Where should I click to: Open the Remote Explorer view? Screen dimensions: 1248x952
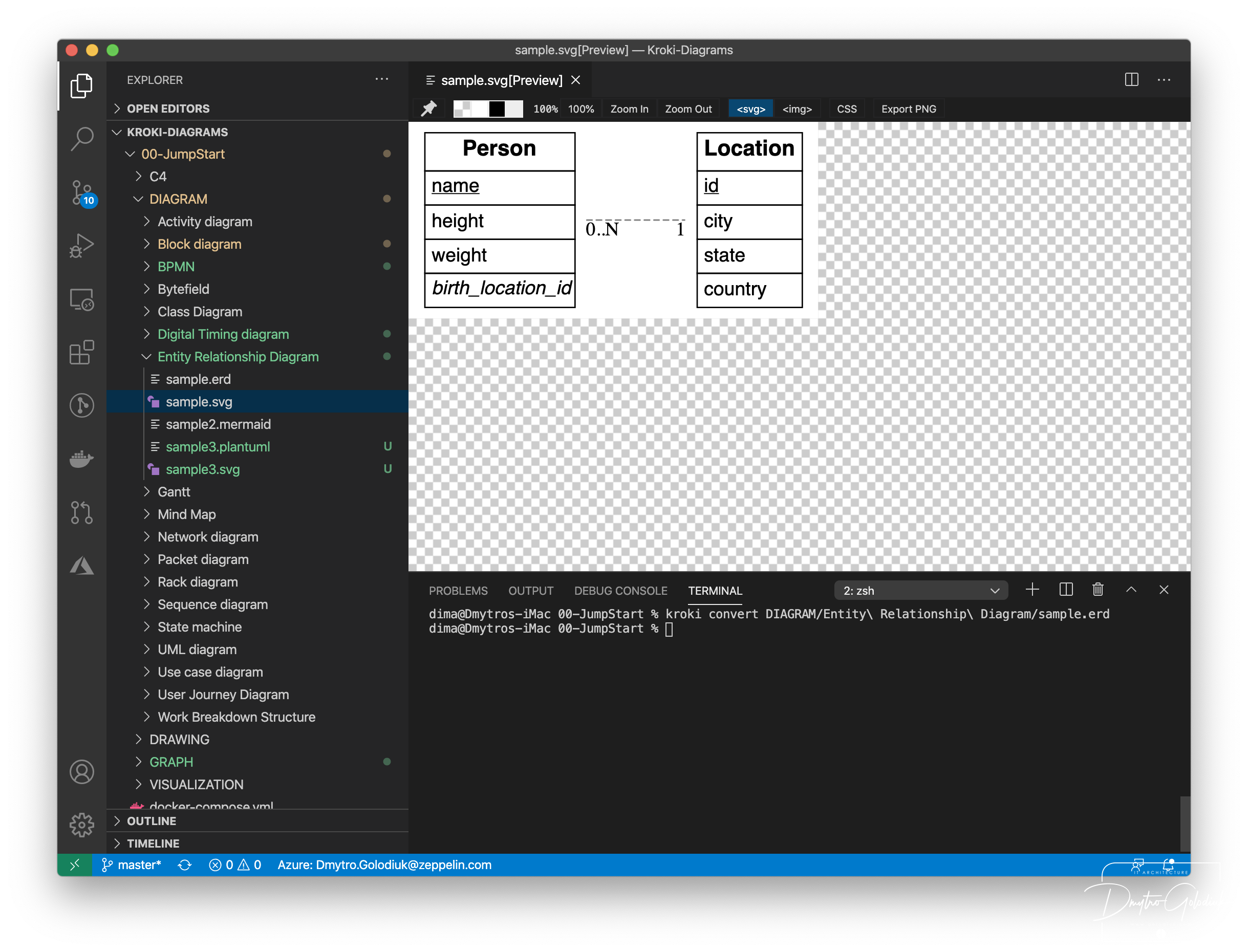click(81, 299)
